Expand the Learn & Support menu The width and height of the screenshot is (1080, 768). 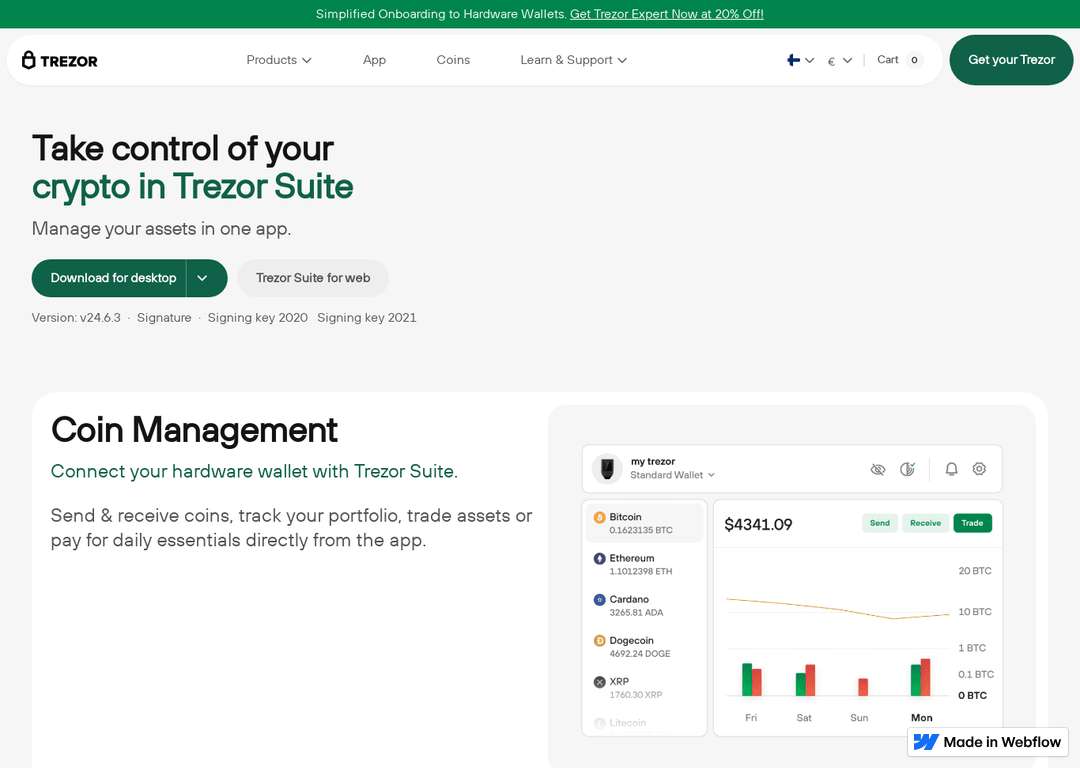pos(573,60)
